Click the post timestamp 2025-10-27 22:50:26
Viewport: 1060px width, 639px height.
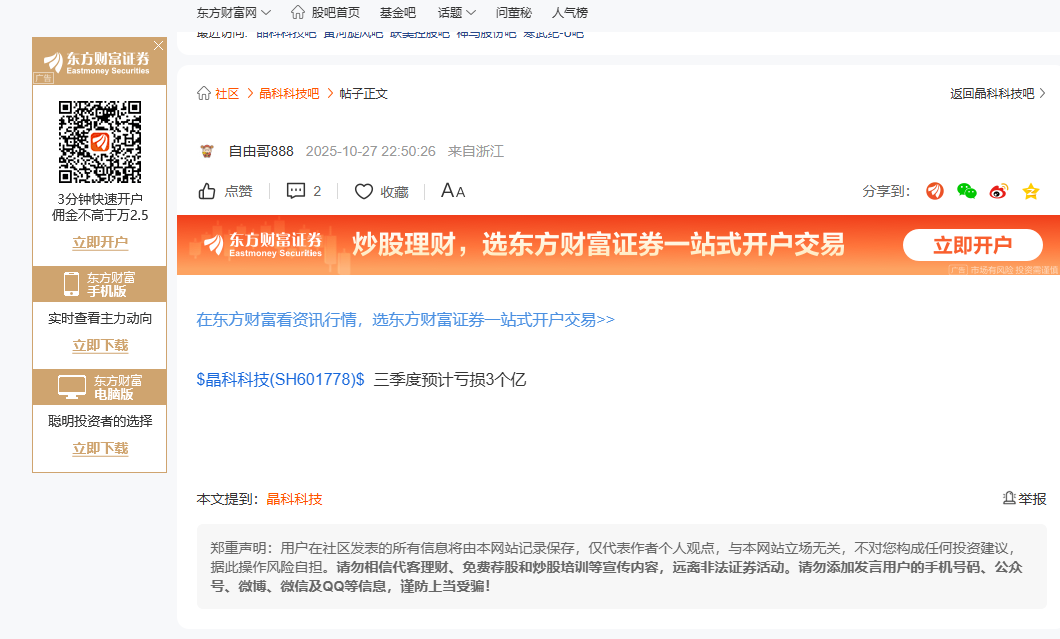click(370, 151)
